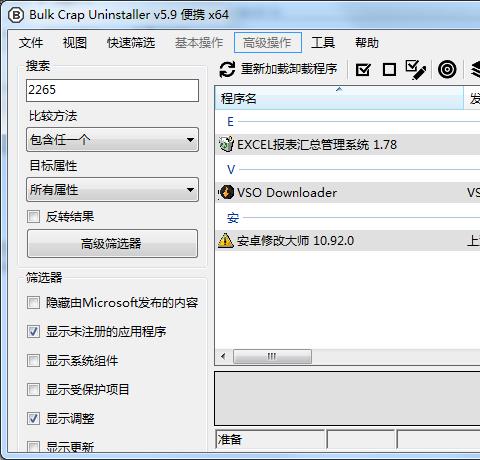Image resolution: width=480 pixels, height=460 pixels.
Task: Open the 工具 menu
Action: pyautogui.click(x=323, y=43)
